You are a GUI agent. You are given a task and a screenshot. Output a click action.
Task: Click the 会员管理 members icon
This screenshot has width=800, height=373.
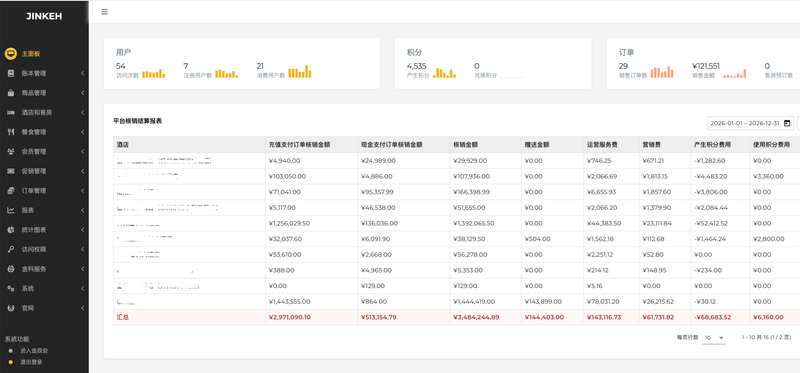click(x=11, y=152)
